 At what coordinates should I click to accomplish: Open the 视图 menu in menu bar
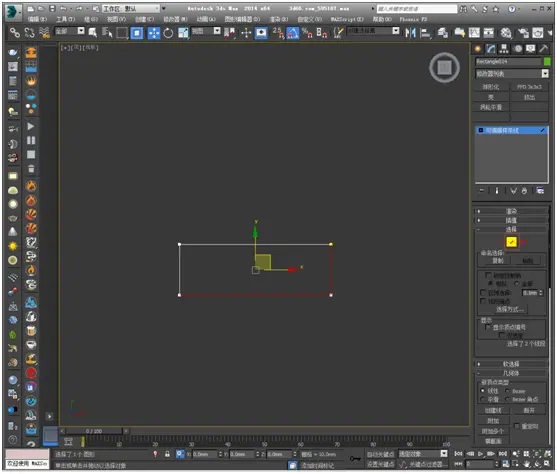click(x=116, y=19)
